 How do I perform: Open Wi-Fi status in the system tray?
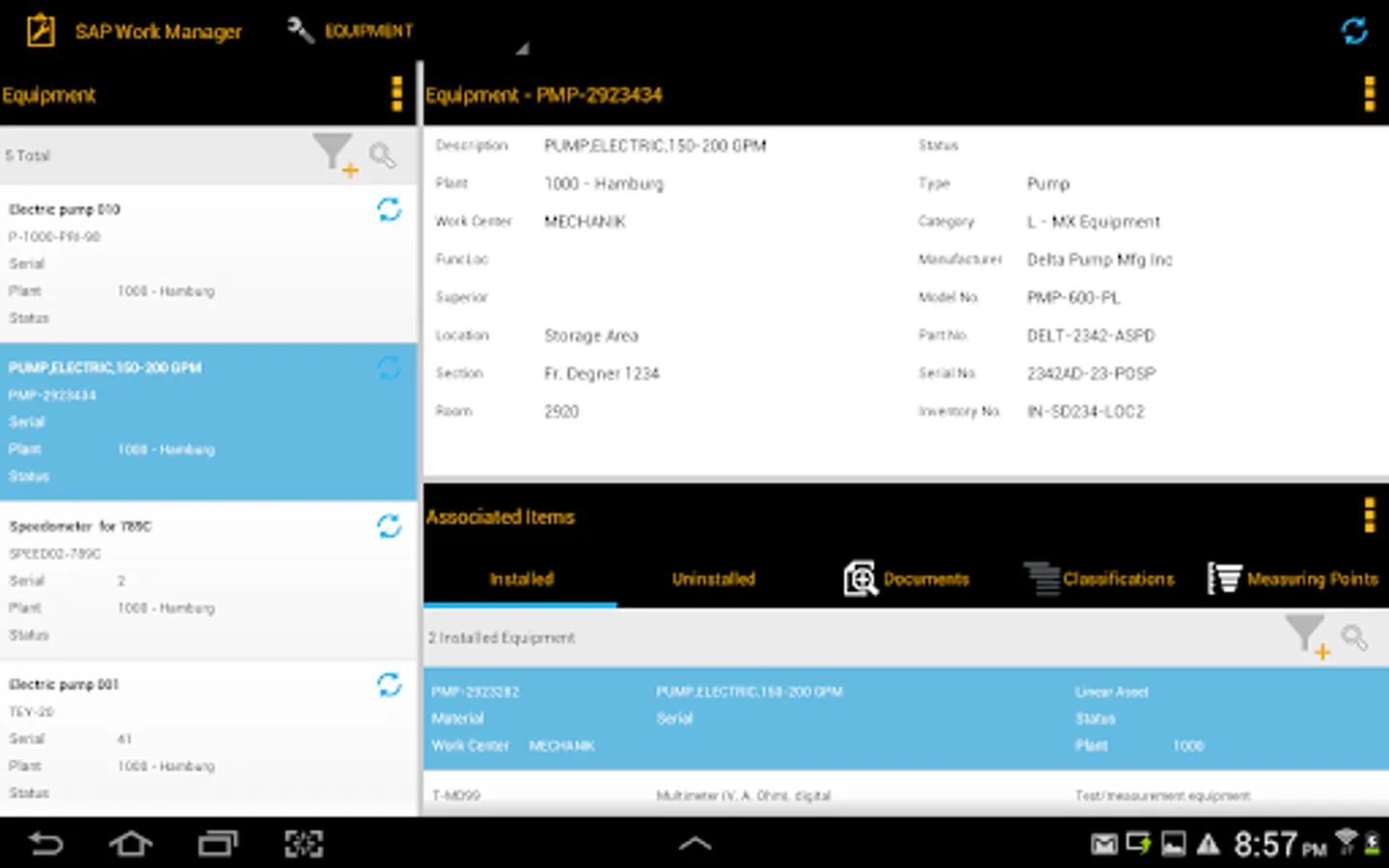pos(1346,842)
